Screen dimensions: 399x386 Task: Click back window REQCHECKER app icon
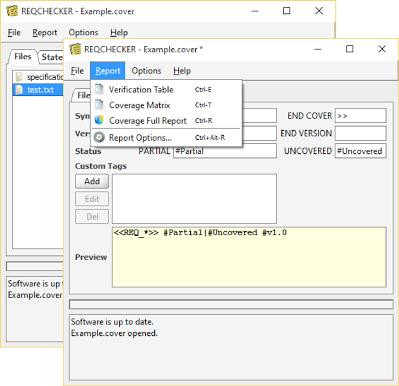click(x=12, y=11)
